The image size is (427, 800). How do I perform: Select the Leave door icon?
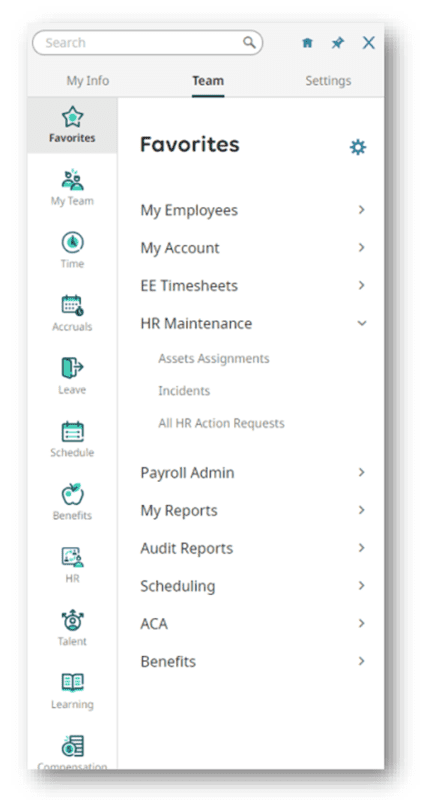pyautogui.click(x=72, y=368)
